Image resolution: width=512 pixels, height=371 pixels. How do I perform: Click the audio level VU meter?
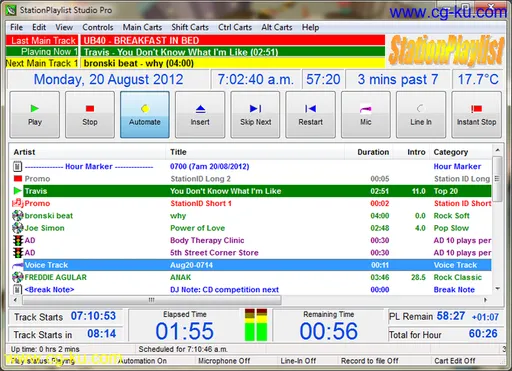pyautogui.click(x=256, y=325)
